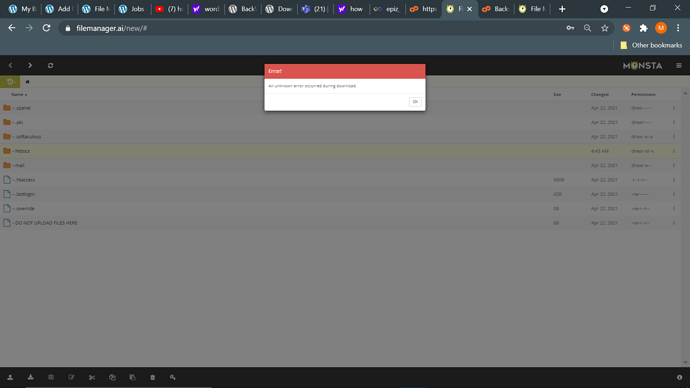This screenshot has width=690, height=388.
Task: Refresh the Monsta file listing
Action: pyautogui.click(x=51, y=66)
